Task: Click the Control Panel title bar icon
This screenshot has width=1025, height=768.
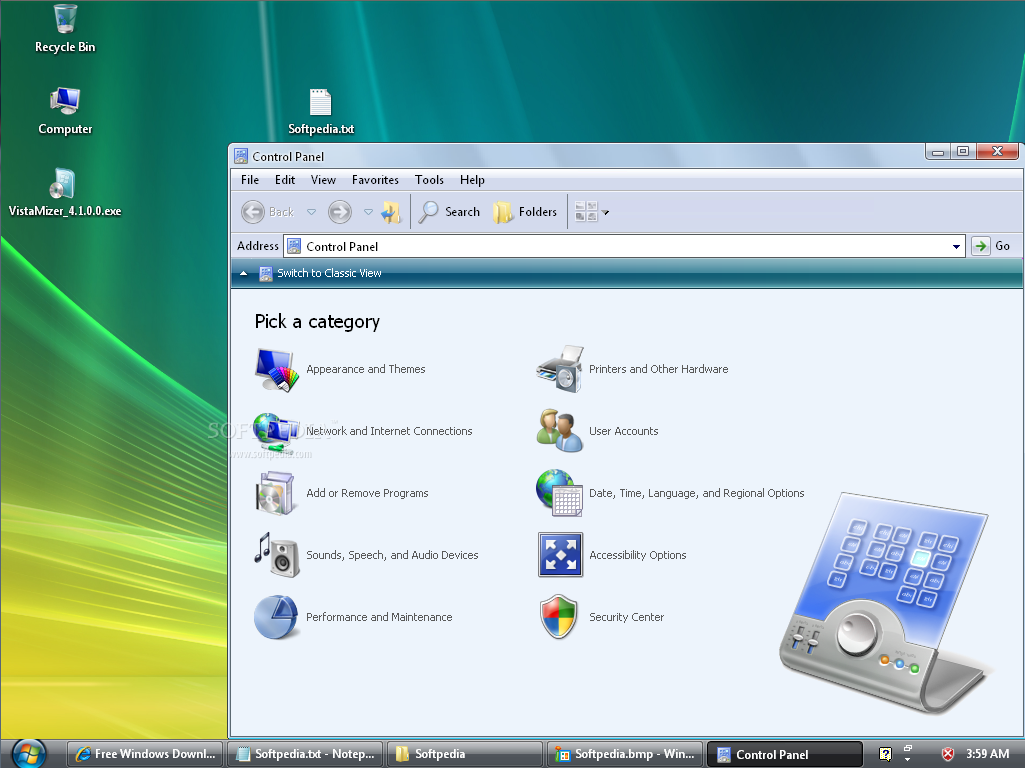Action: point(241,156)
